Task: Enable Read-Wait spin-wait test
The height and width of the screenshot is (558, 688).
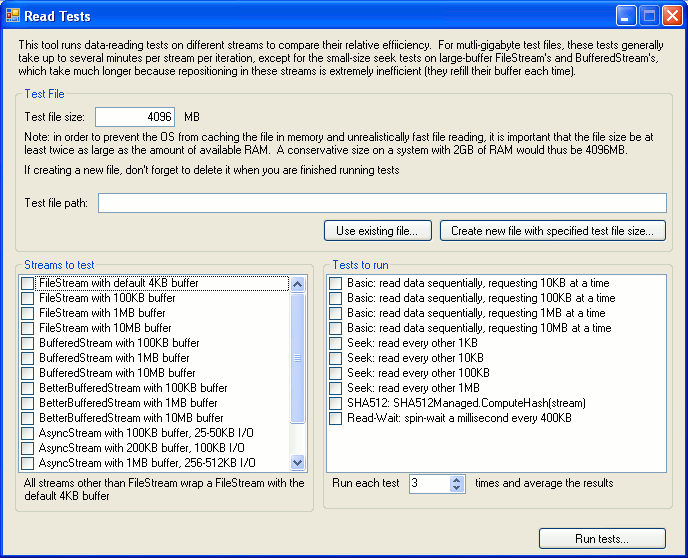Action: point(336,418)
